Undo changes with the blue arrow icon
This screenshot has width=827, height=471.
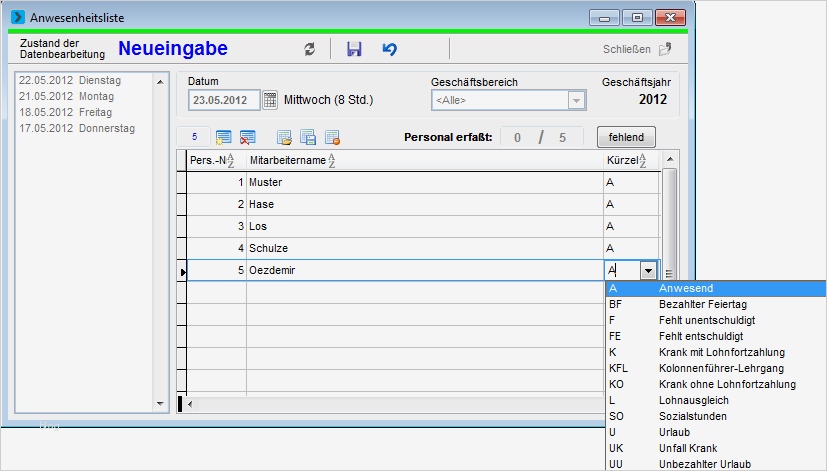click(390, 49)
